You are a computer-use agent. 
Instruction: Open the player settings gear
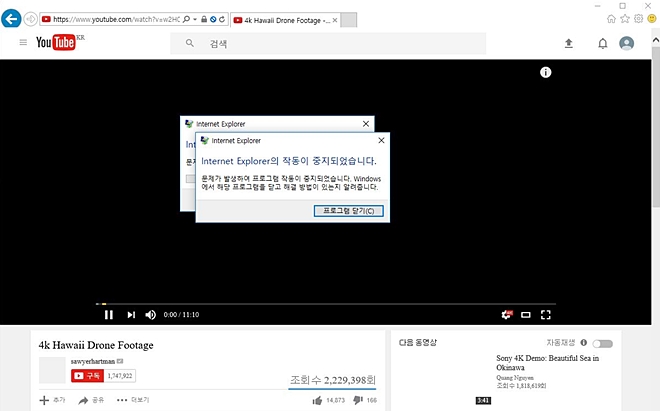(507, 315)
